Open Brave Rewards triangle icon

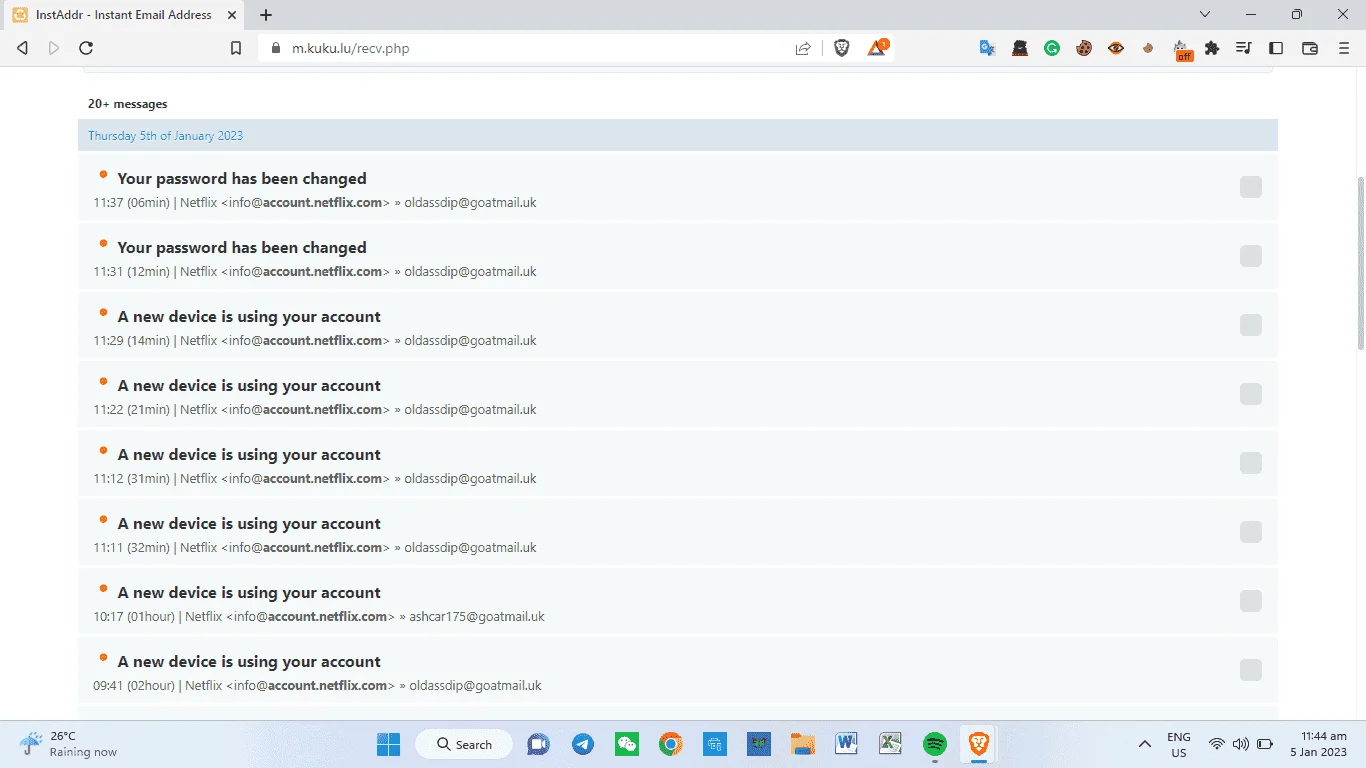(877, 48)
